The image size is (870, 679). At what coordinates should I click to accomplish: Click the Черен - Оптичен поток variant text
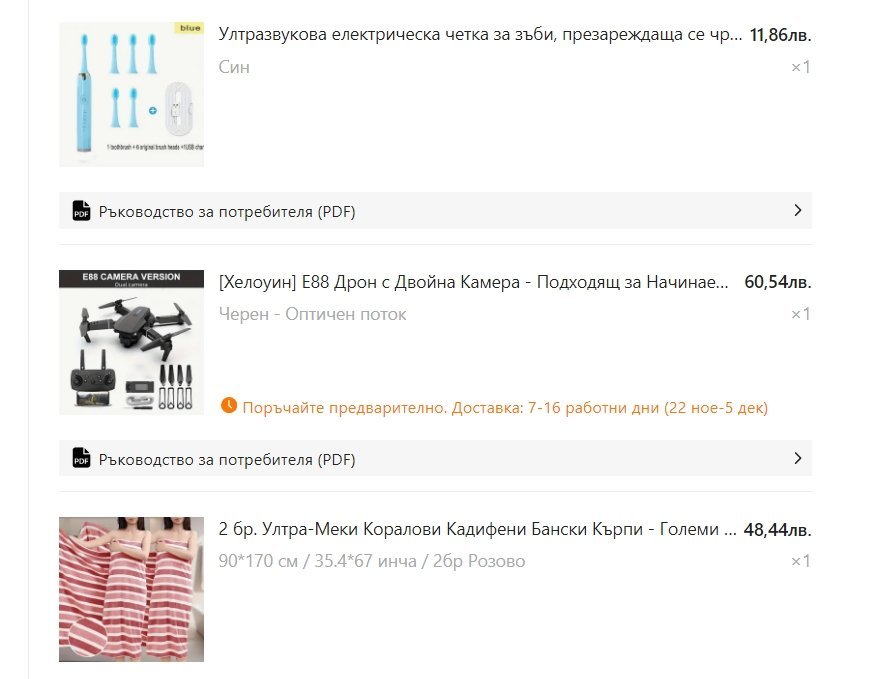pyautogui.click(x=312, y=314)
